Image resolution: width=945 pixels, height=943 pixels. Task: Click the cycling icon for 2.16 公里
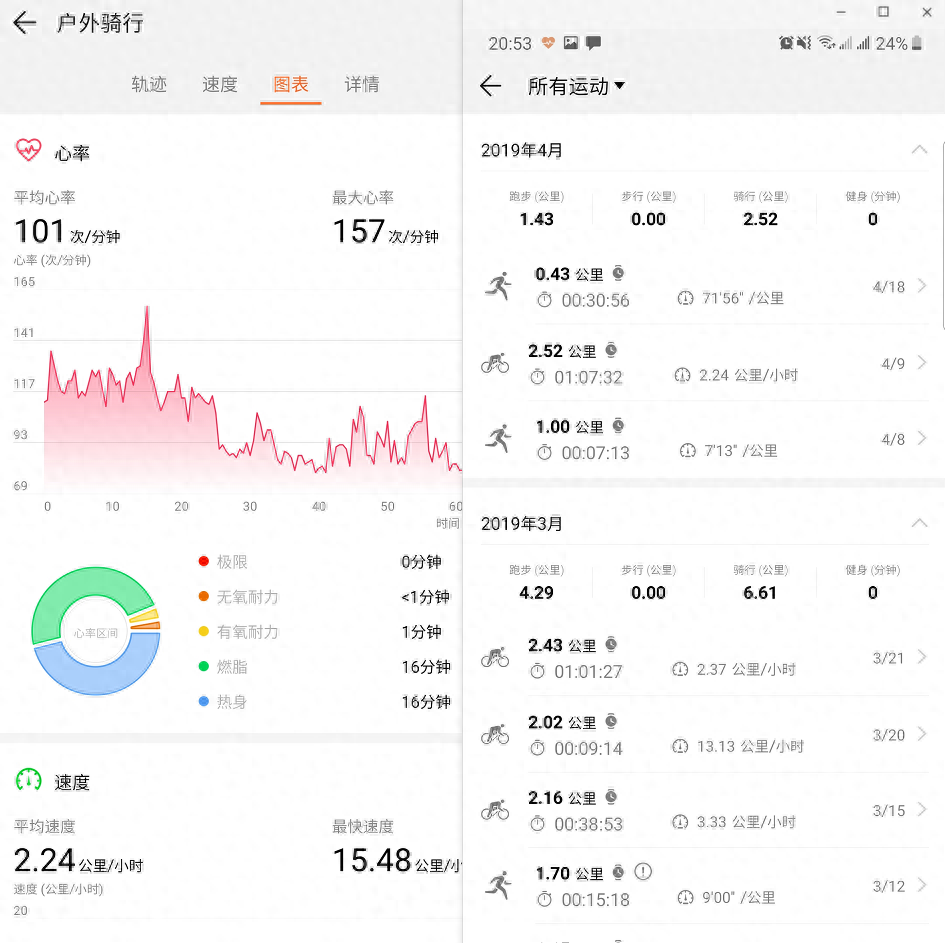[495, 810]
